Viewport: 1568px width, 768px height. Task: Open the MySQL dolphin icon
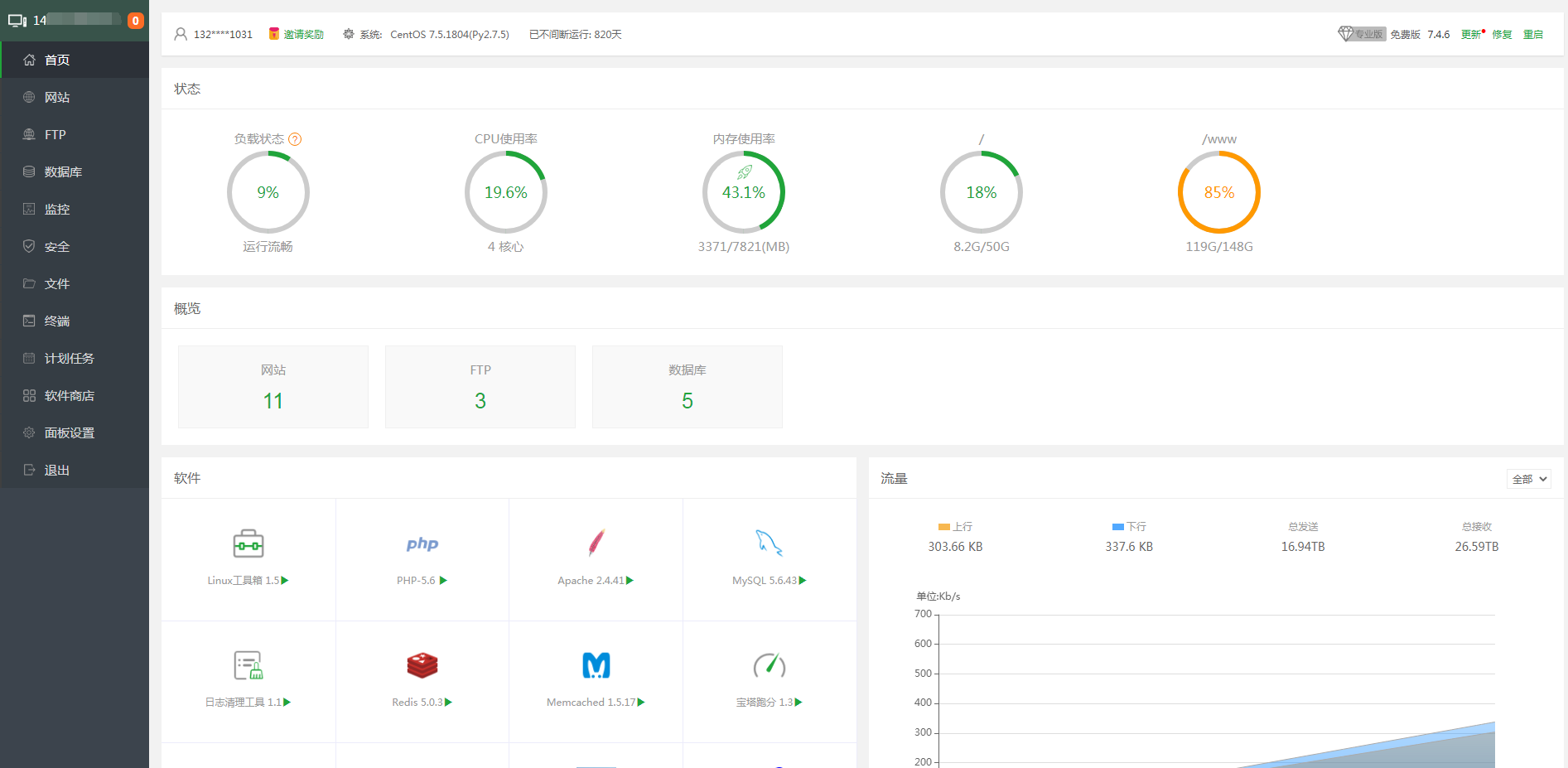click(x=769, y=543)
